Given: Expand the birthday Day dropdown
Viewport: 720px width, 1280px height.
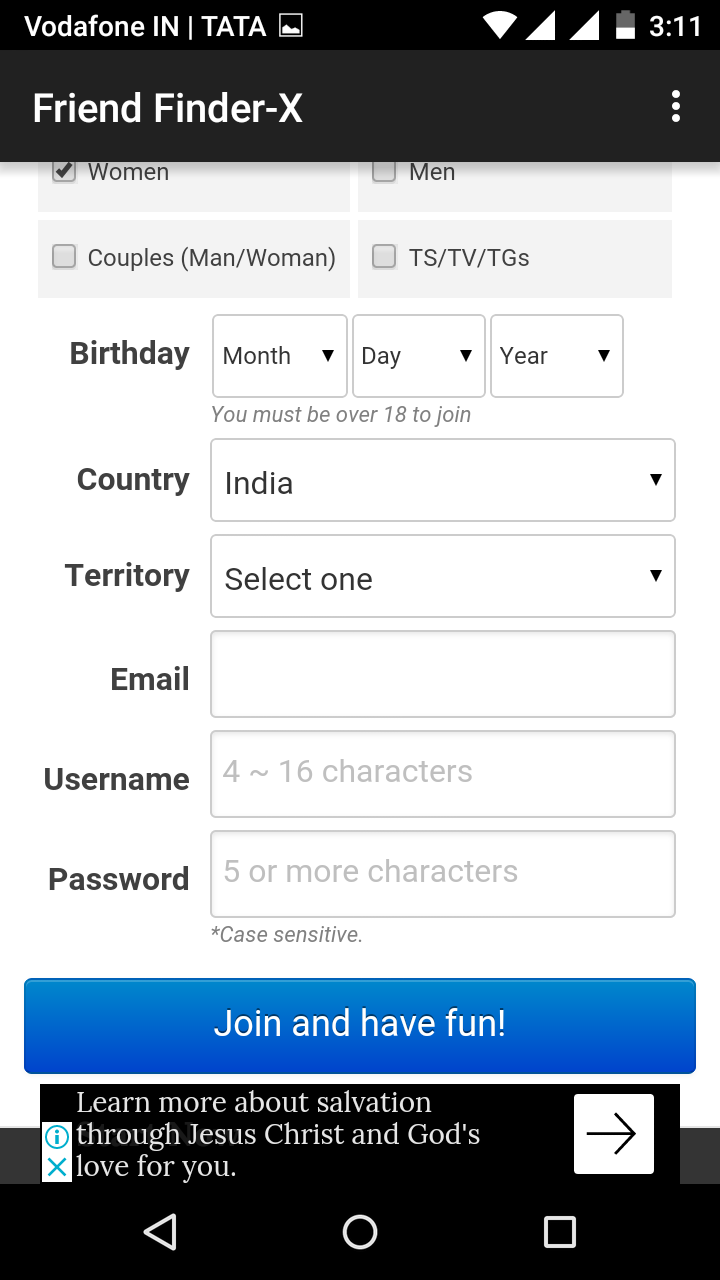Looking at the screenshot, I should coord(418,356).
